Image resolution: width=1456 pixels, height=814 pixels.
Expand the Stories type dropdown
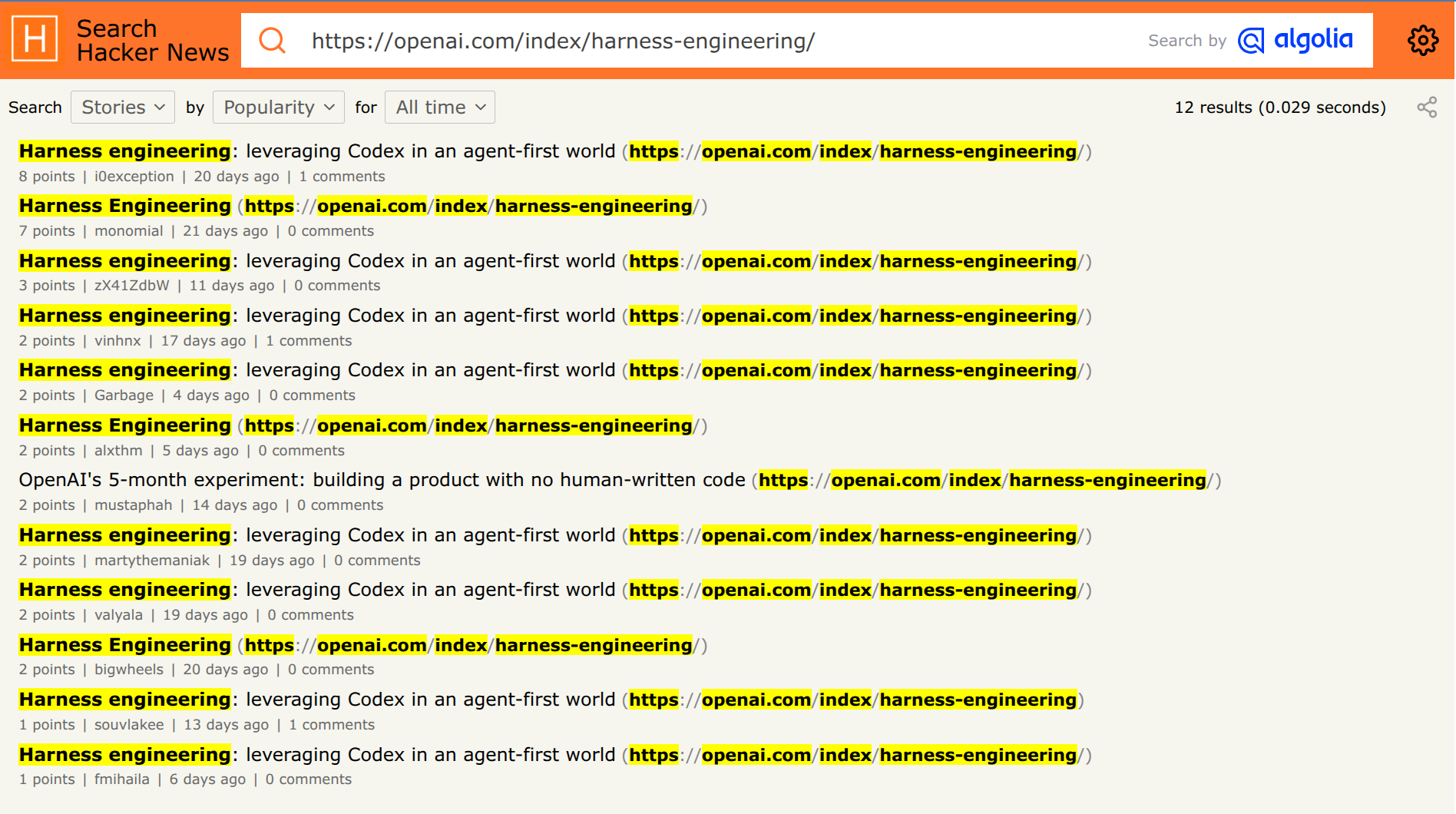coord(123,108)
